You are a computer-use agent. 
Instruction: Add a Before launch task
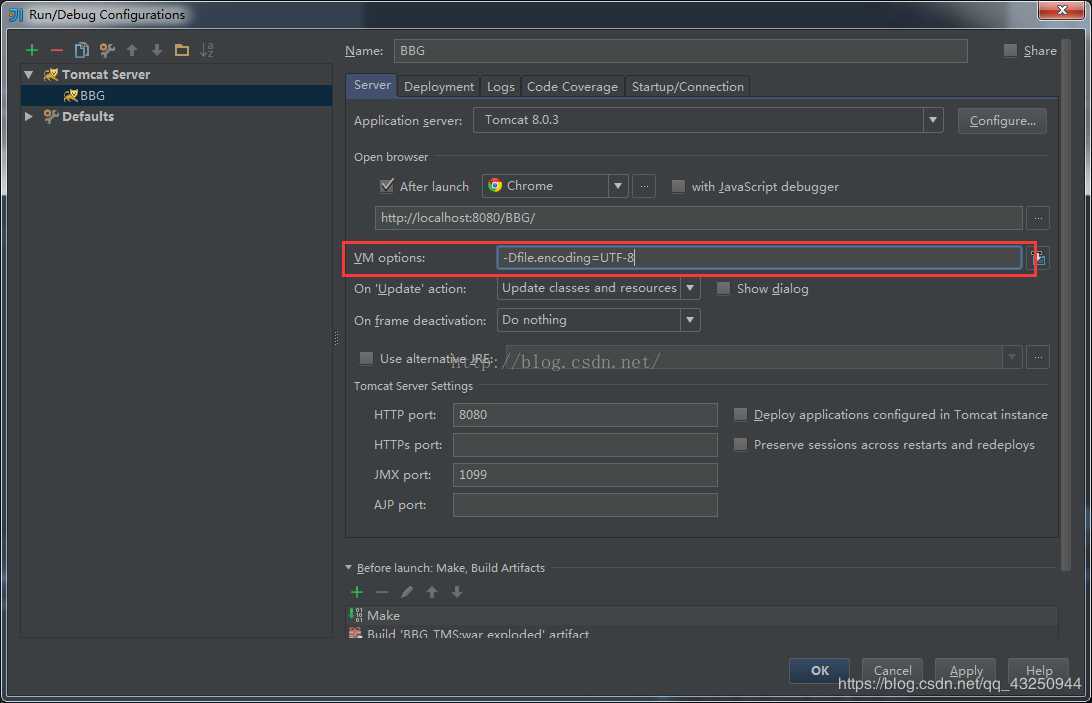click(x=357, y=592)
